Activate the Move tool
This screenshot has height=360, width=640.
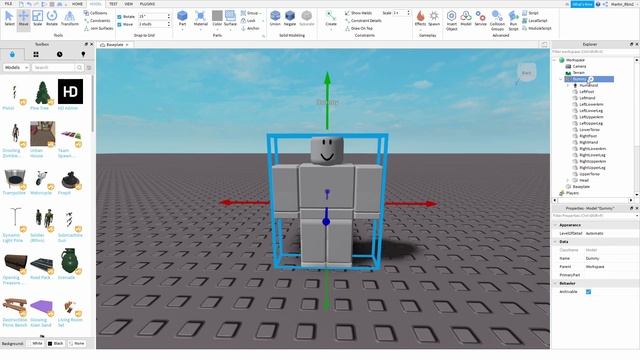(x=23, y=18)
